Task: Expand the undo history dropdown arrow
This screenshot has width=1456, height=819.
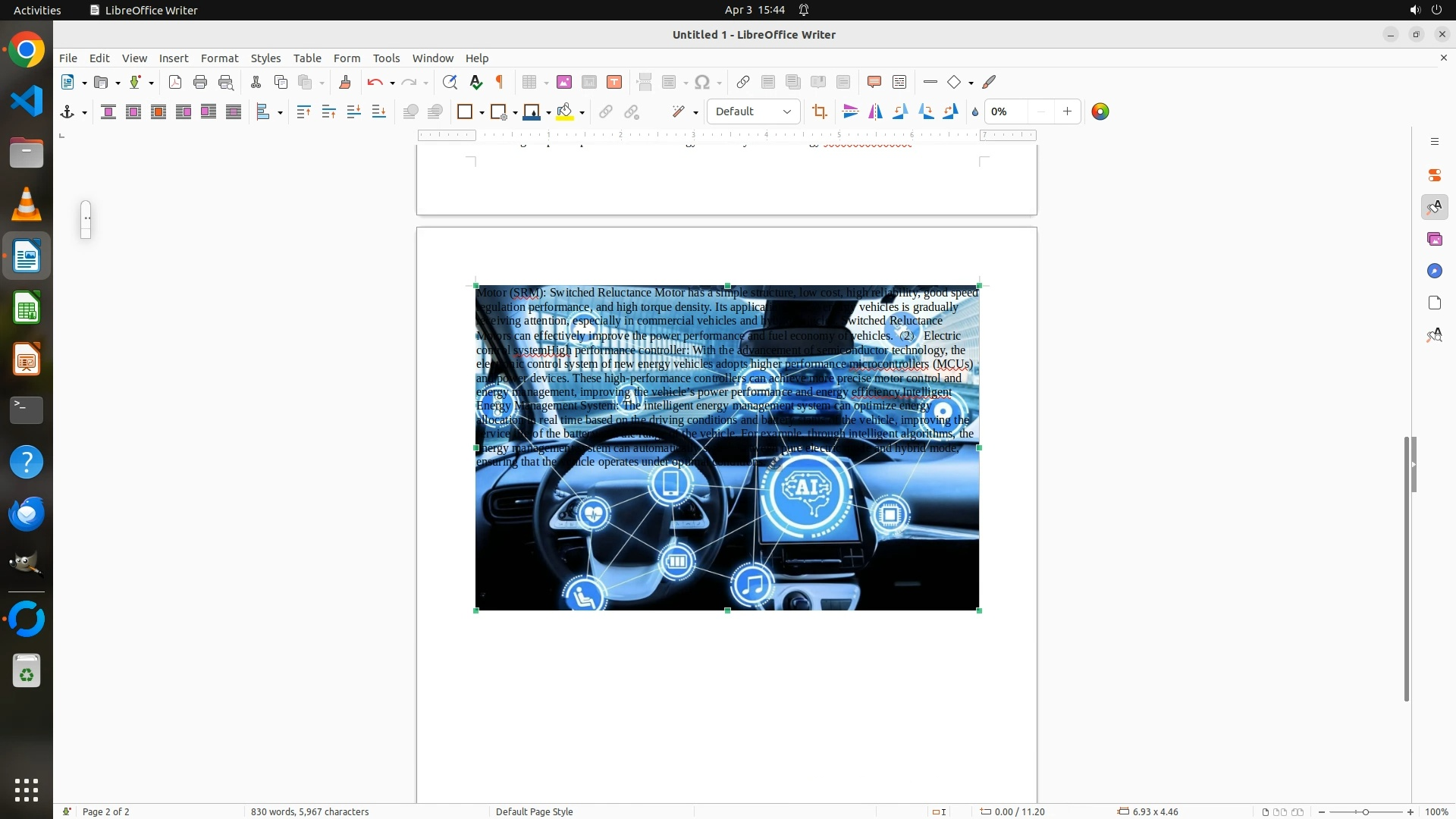Action: (x=392, y=83)
